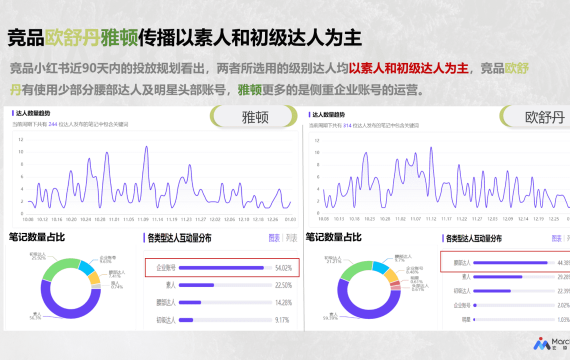570x360 pixels.
Task: Click 欧舒丹 初级达人 interaction bar
Action: point(513,291)
